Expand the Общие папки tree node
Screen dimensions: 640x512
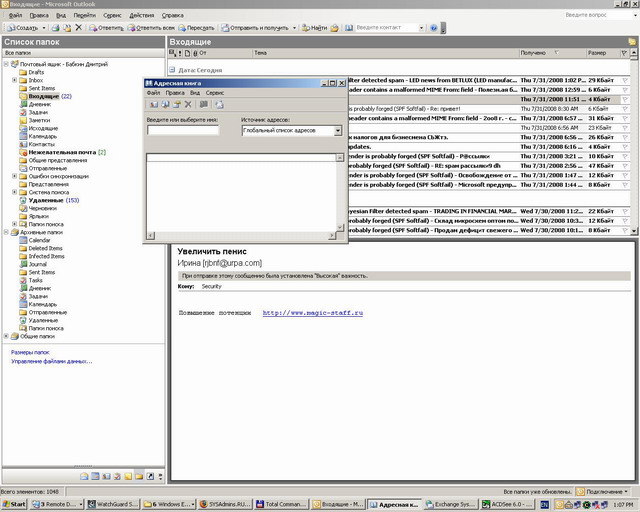click(6, 336)
